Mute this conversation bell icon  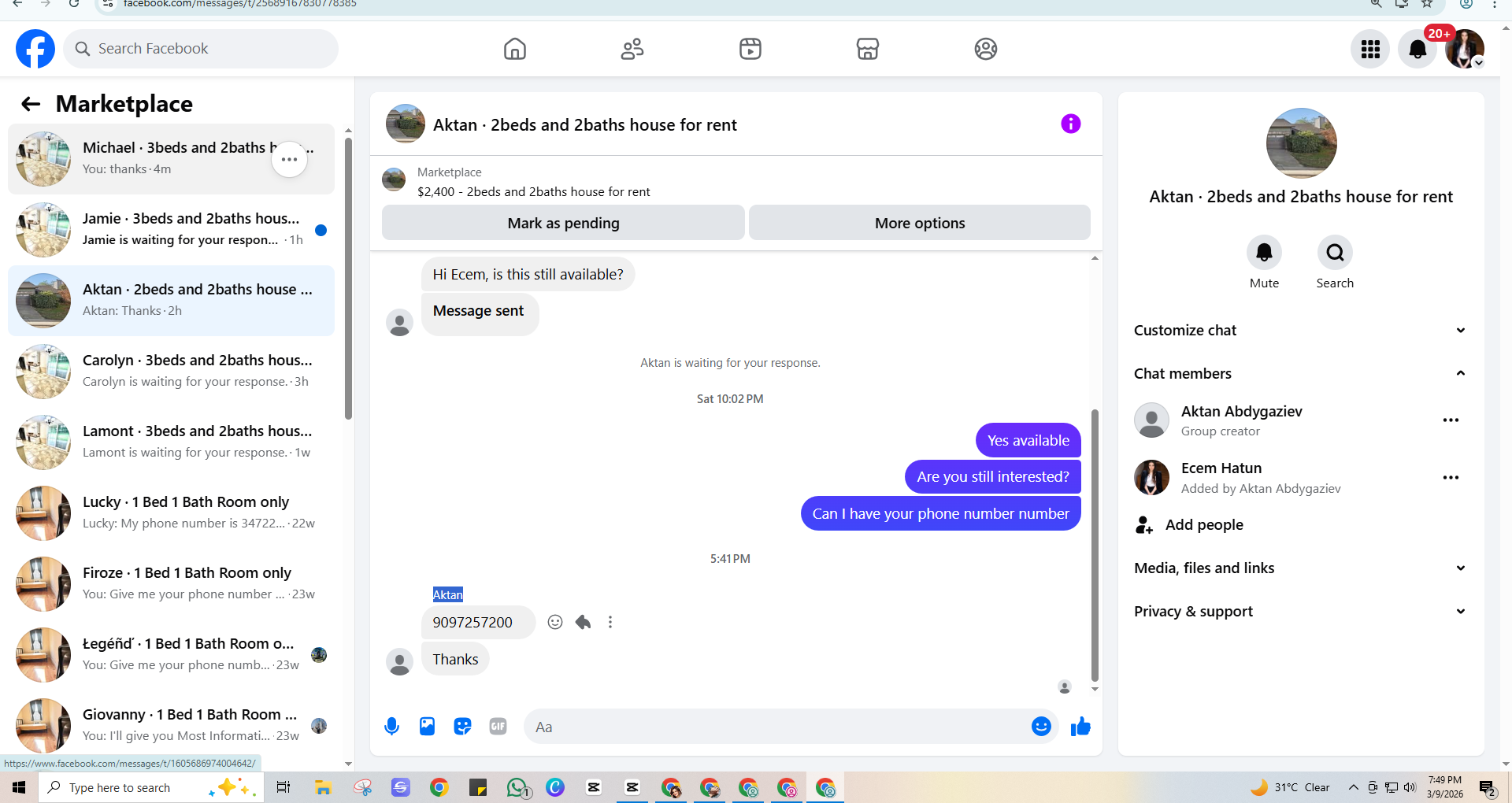click(x=1264, y=253)
